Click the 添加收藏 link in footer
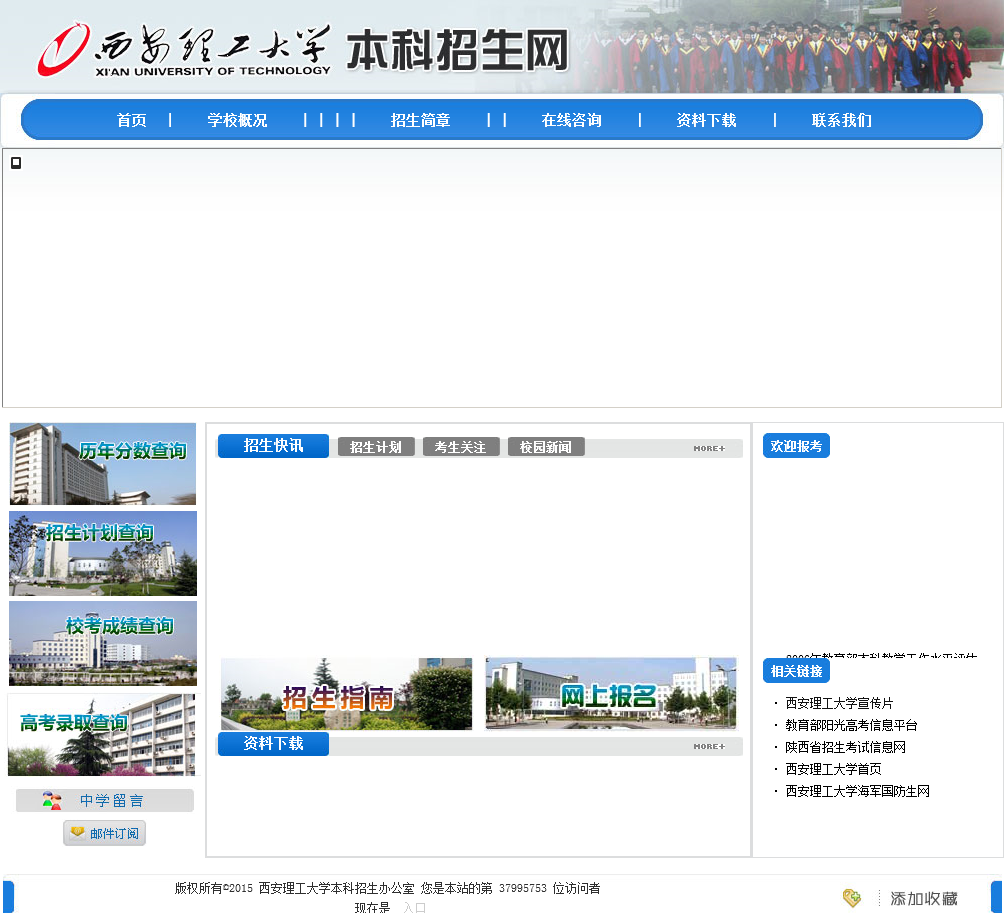 tap(924, 899)
